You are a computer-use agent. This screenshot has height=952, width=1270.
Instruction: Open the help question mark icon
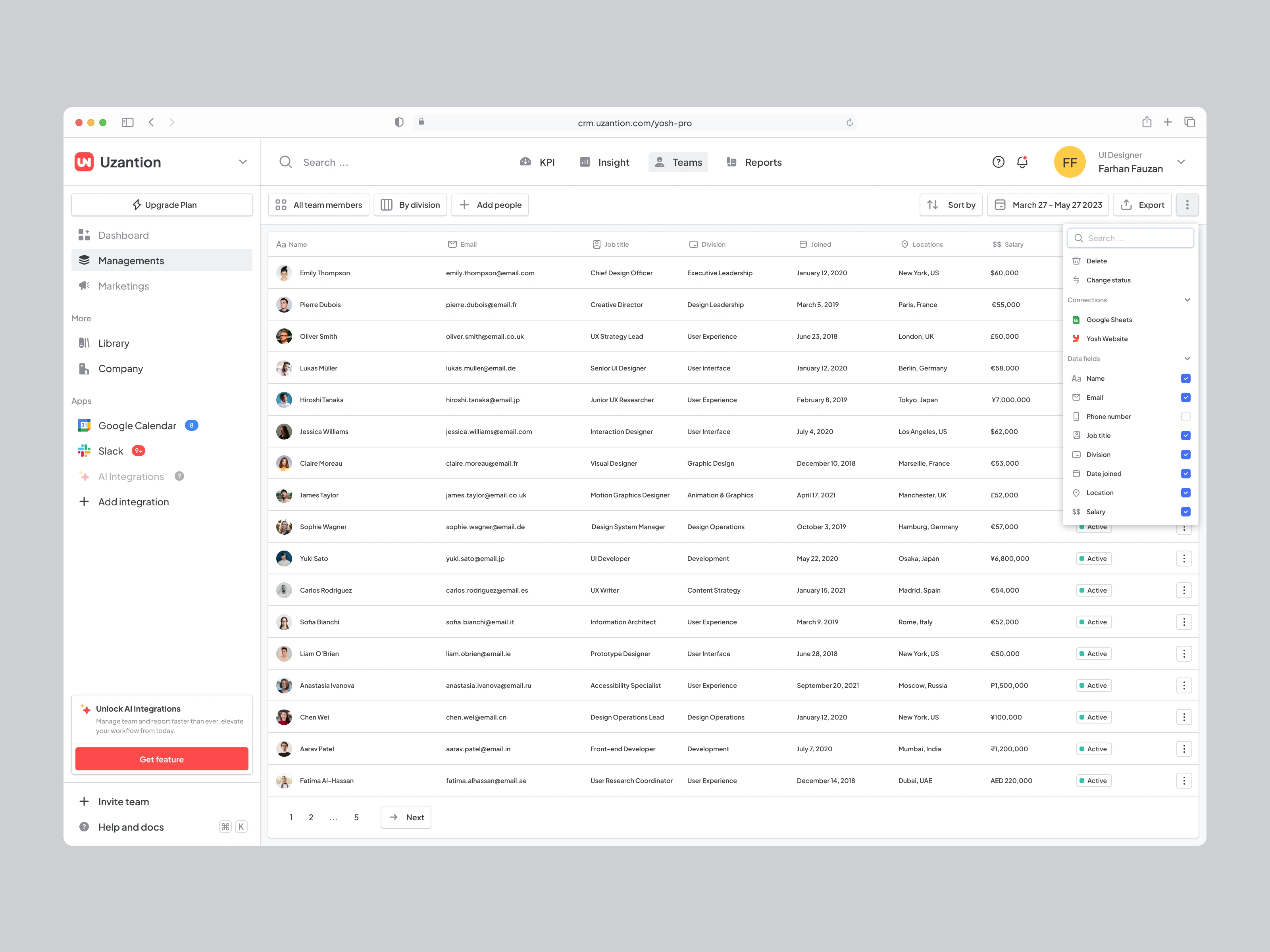coord(998,162)
